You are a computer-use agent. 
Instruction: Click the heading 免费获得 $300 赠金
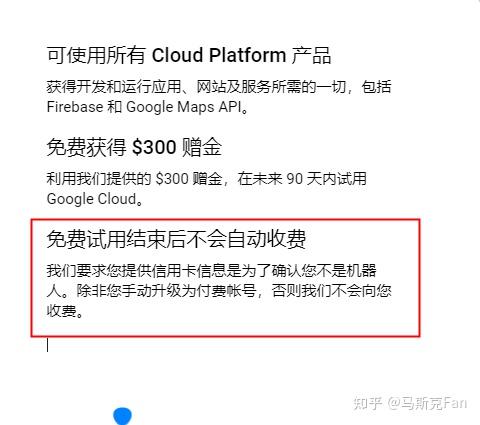click(134, 147)
